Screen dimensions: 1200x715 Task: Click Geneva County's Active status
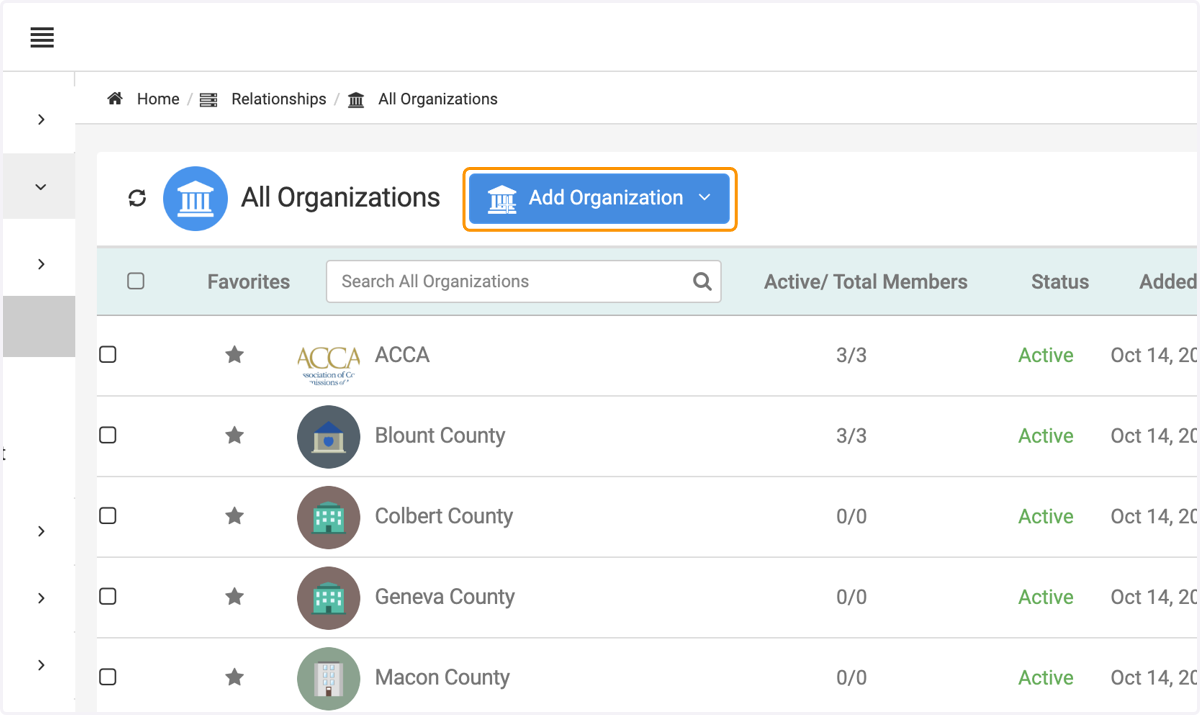[1046, 597]
